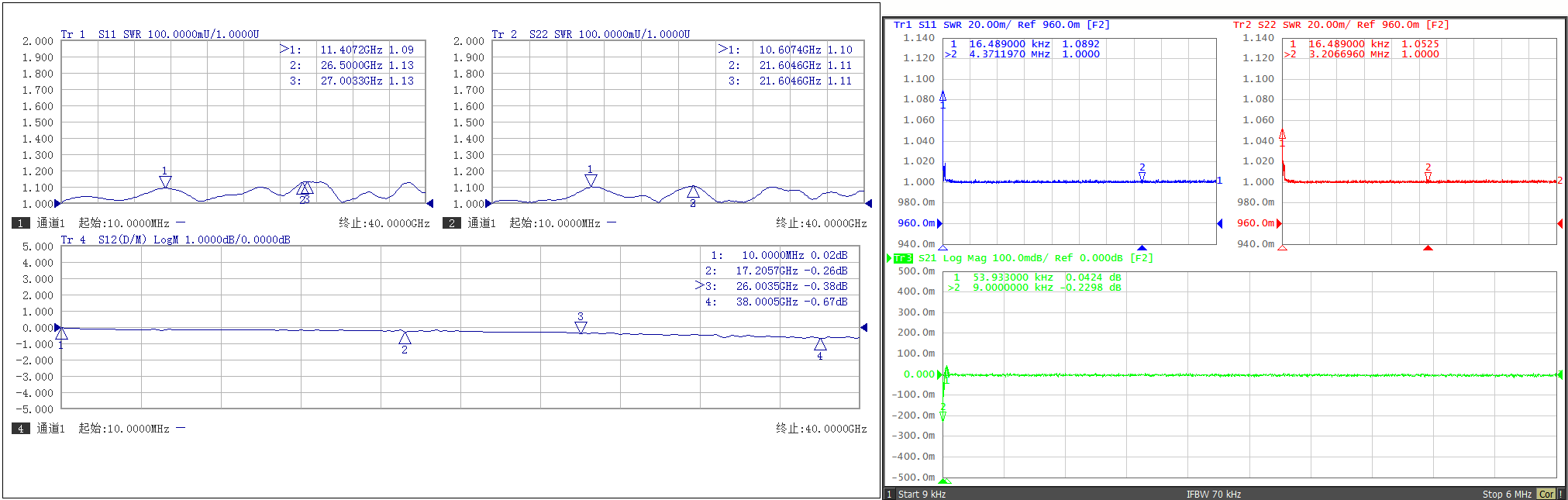The height and width of the screenshot is (500, 1568).
Task: Click the red Tr2 S22 SWR trace header
Action: [x=1340, y=25]
